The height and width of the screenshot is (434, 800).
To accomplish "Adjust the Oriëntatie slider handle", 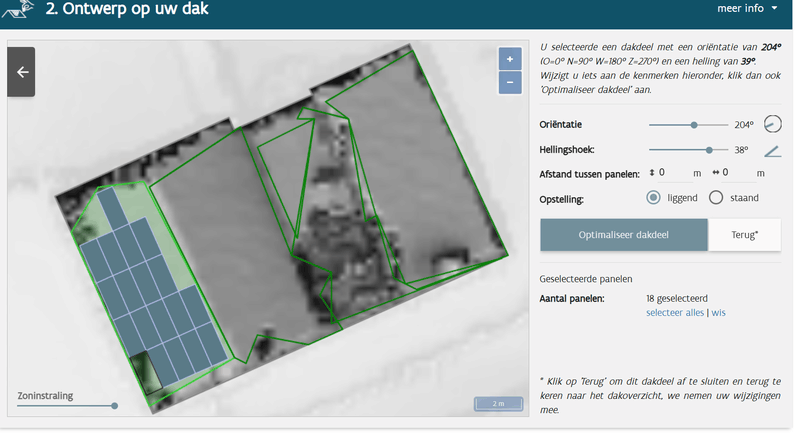I will [694, 125].
